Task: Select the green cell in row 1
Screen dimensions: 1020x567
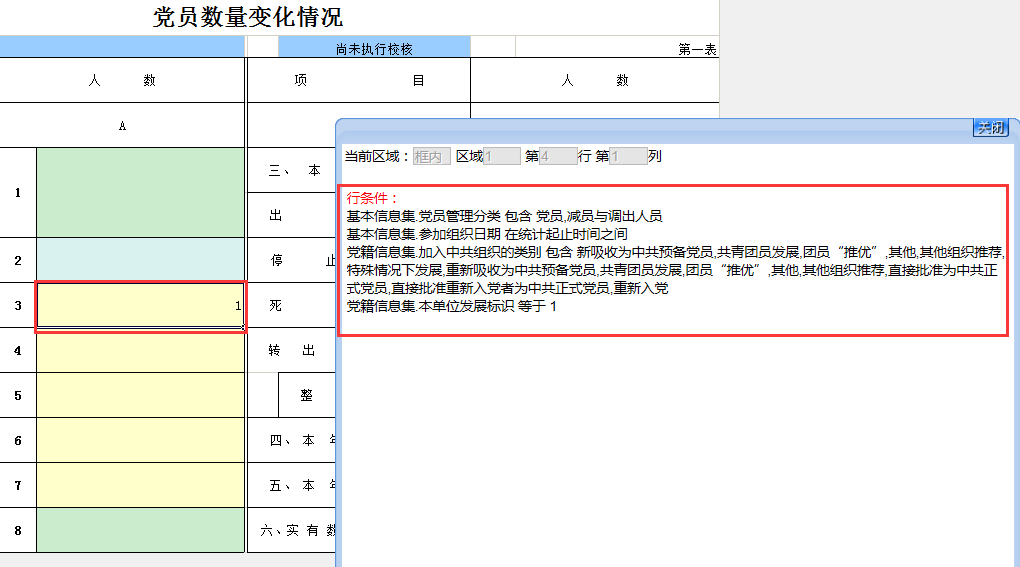Action: pyautogui.click(x=141, y=192)
